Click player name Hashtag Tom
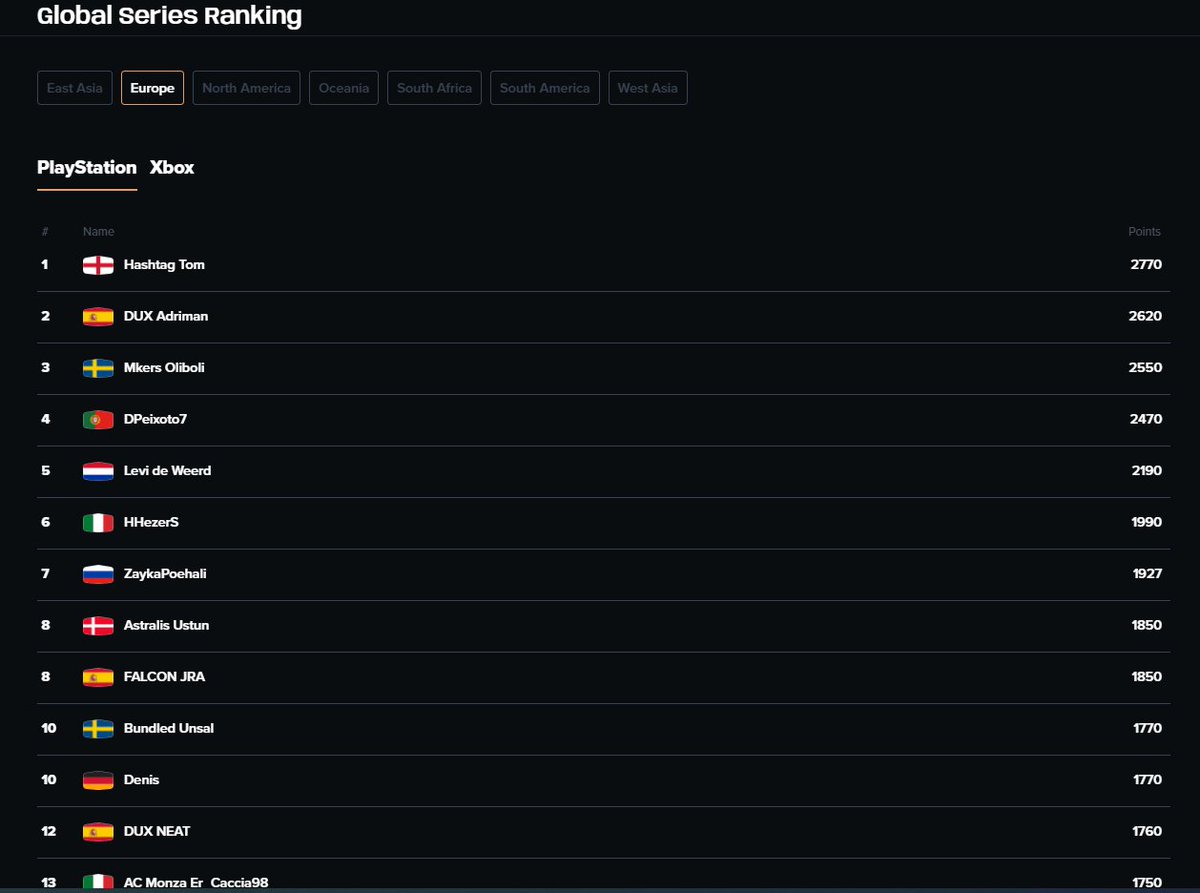This screenshot has height=893, width=1200. [x=164, y=265]
